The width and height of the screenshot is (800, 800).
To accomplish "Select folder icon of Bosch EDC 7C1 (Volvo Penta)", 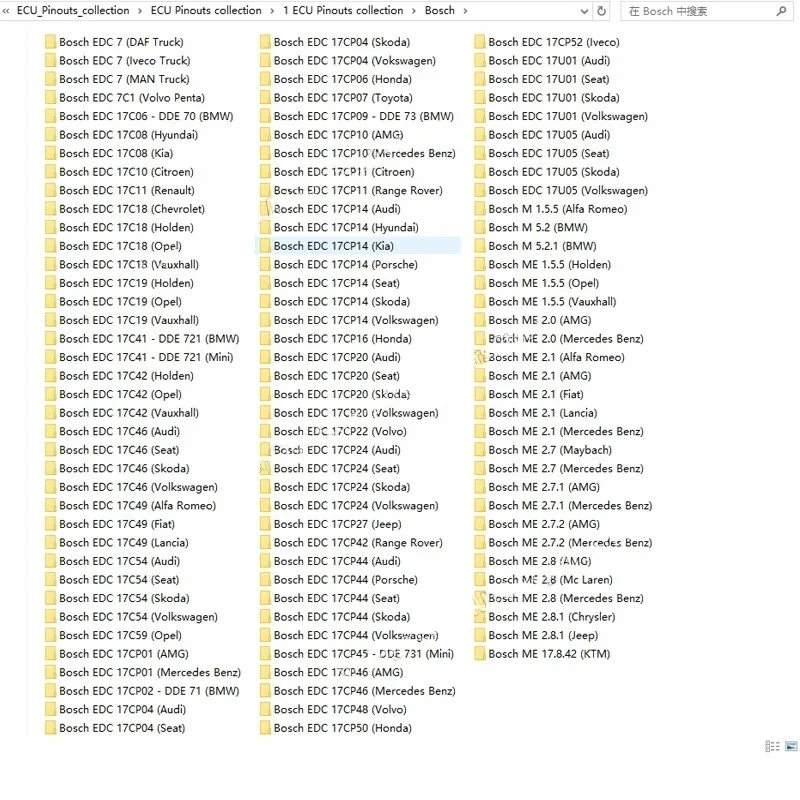I will [x=51, y=97].
